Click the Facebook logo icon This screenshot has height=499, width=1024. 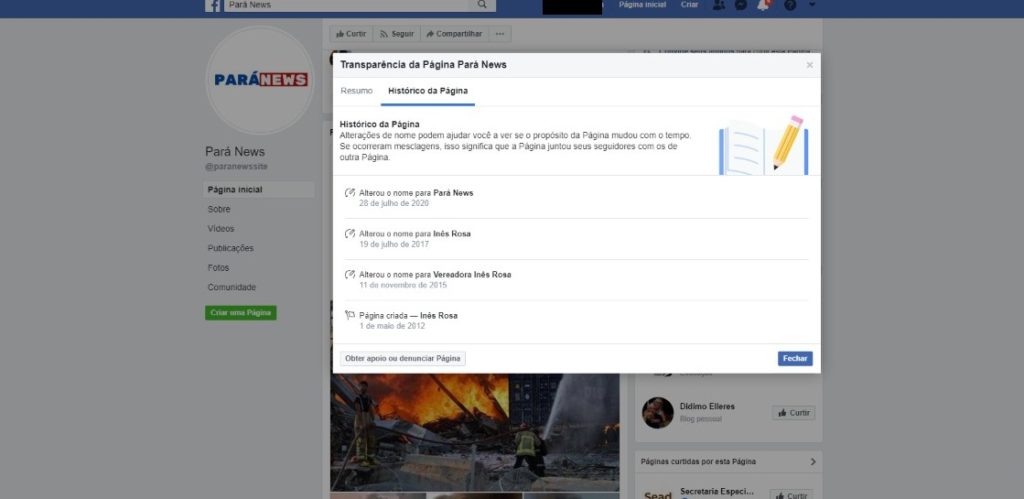tap(213, 5)
